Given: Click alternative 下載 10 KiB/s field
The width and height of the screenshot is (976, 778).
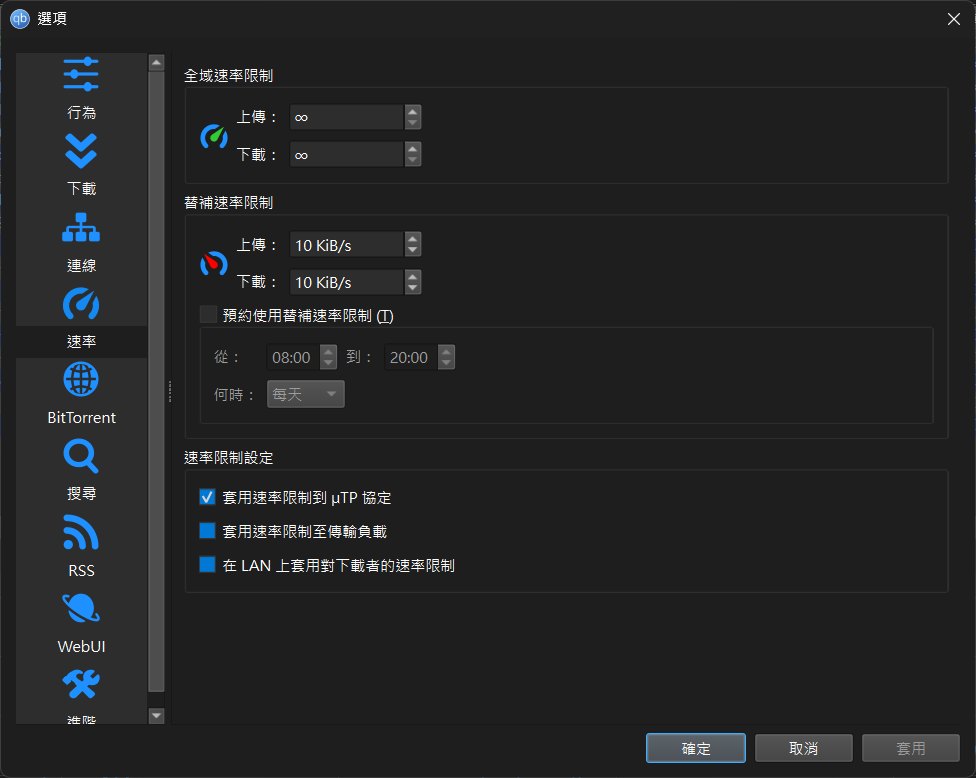Looking at the screenshot, I should [347, 282].
